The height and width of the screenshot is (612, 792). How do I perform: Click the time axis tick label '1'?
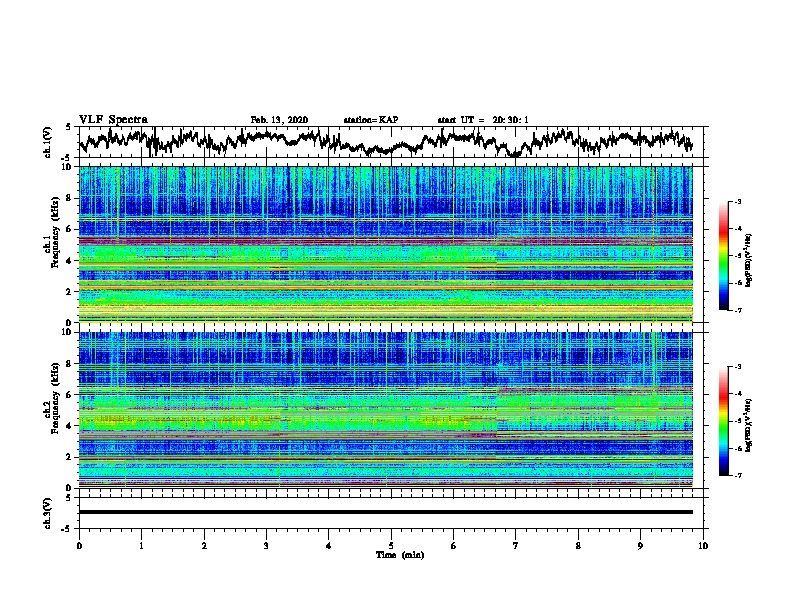tap(141, 546)
